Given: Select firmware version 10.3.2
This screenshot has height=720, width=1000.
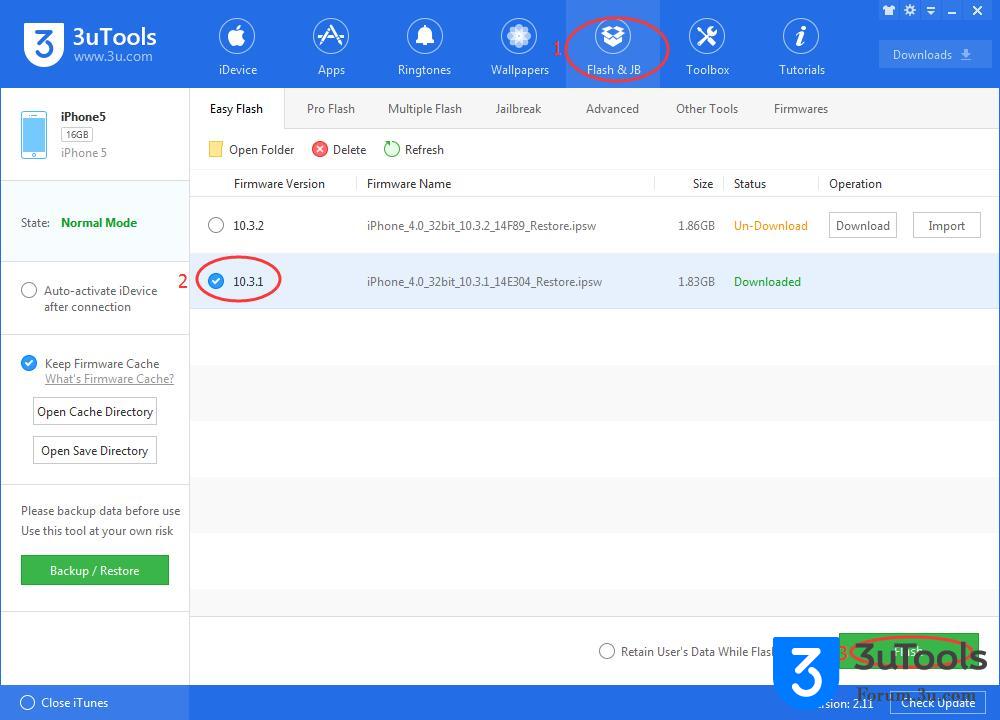Looking at the screenshot, I should pos(216,225).
